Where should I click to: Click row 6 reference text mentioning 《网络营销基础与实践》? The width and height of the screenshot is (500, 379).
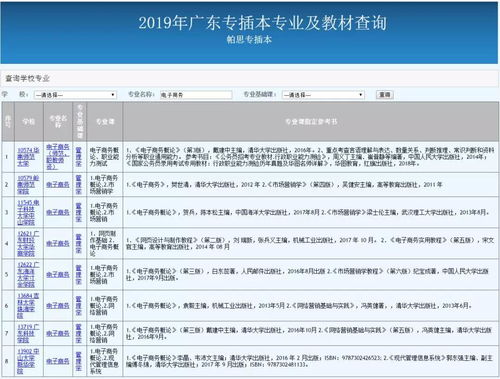click(x=299, y=306)
